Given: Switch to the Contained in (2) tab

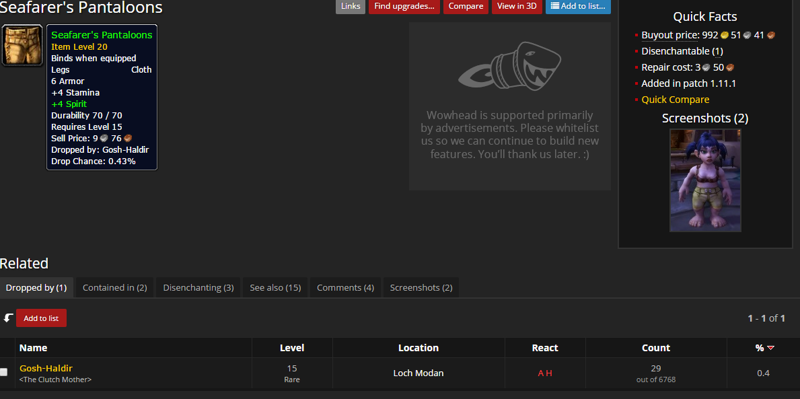Looking at the screenshot, I should (x=115, y=288).
